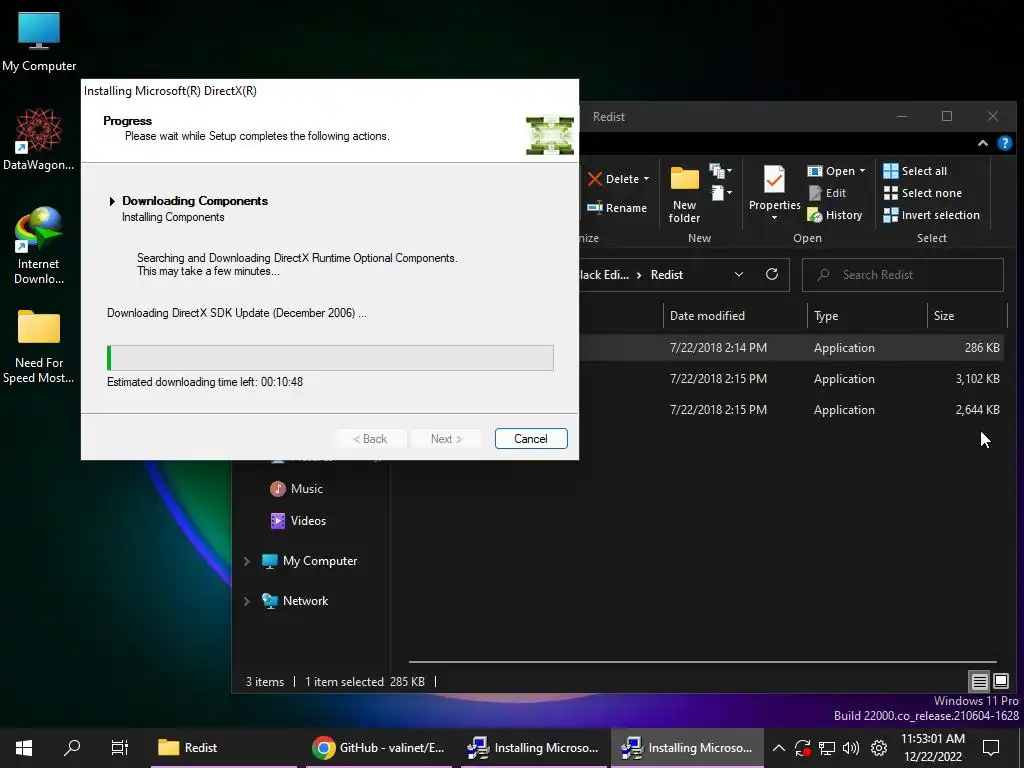Create a New folder in Redist

[x=684, y=195]
